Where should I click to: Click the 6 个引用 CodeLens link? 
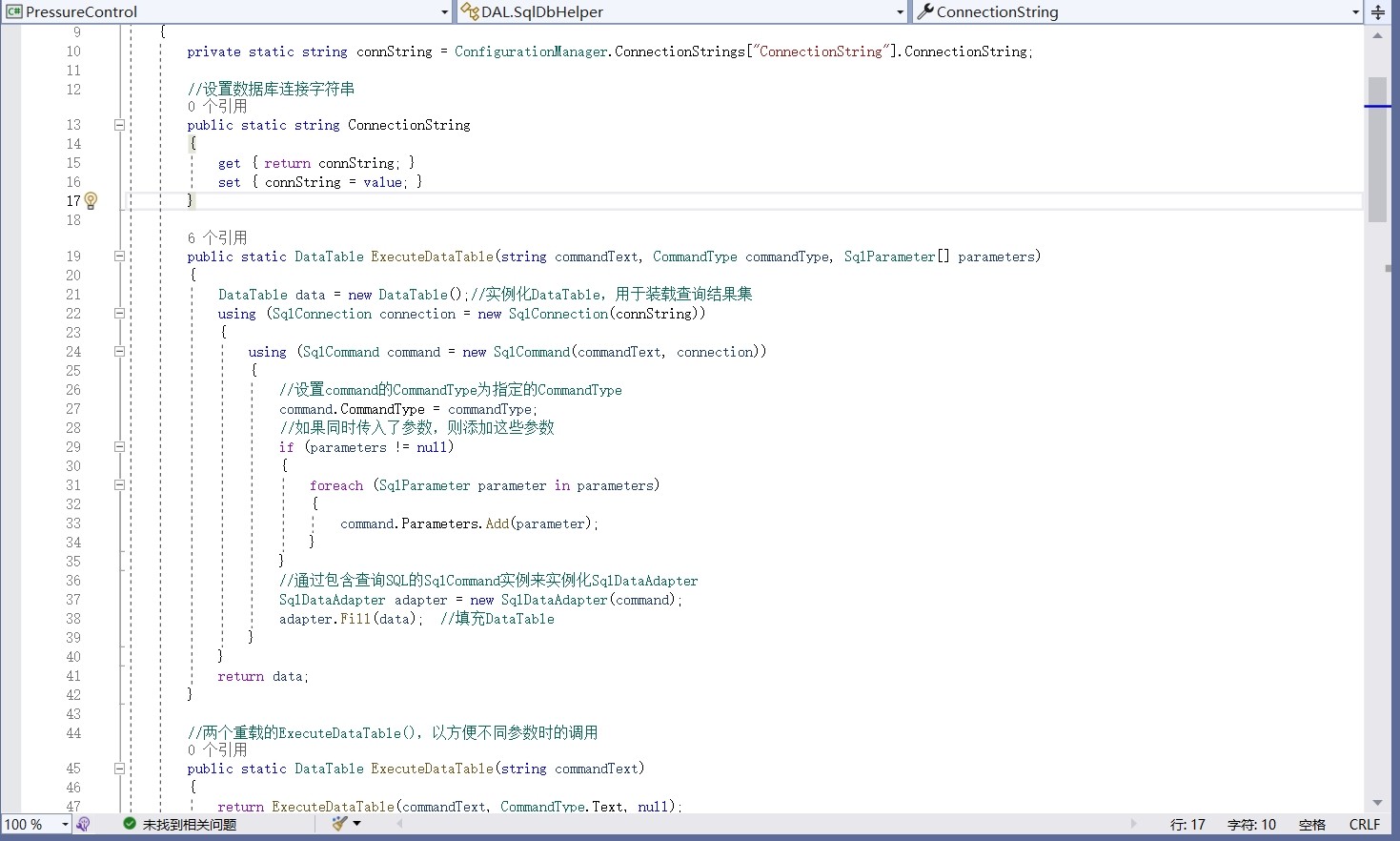click(x=217, y=238)
